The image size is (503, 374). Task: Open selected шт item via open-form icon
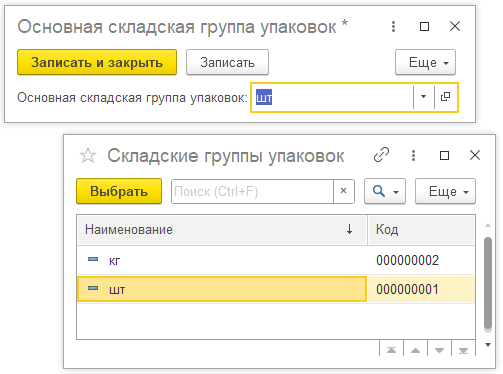click(x=446, y=97)
